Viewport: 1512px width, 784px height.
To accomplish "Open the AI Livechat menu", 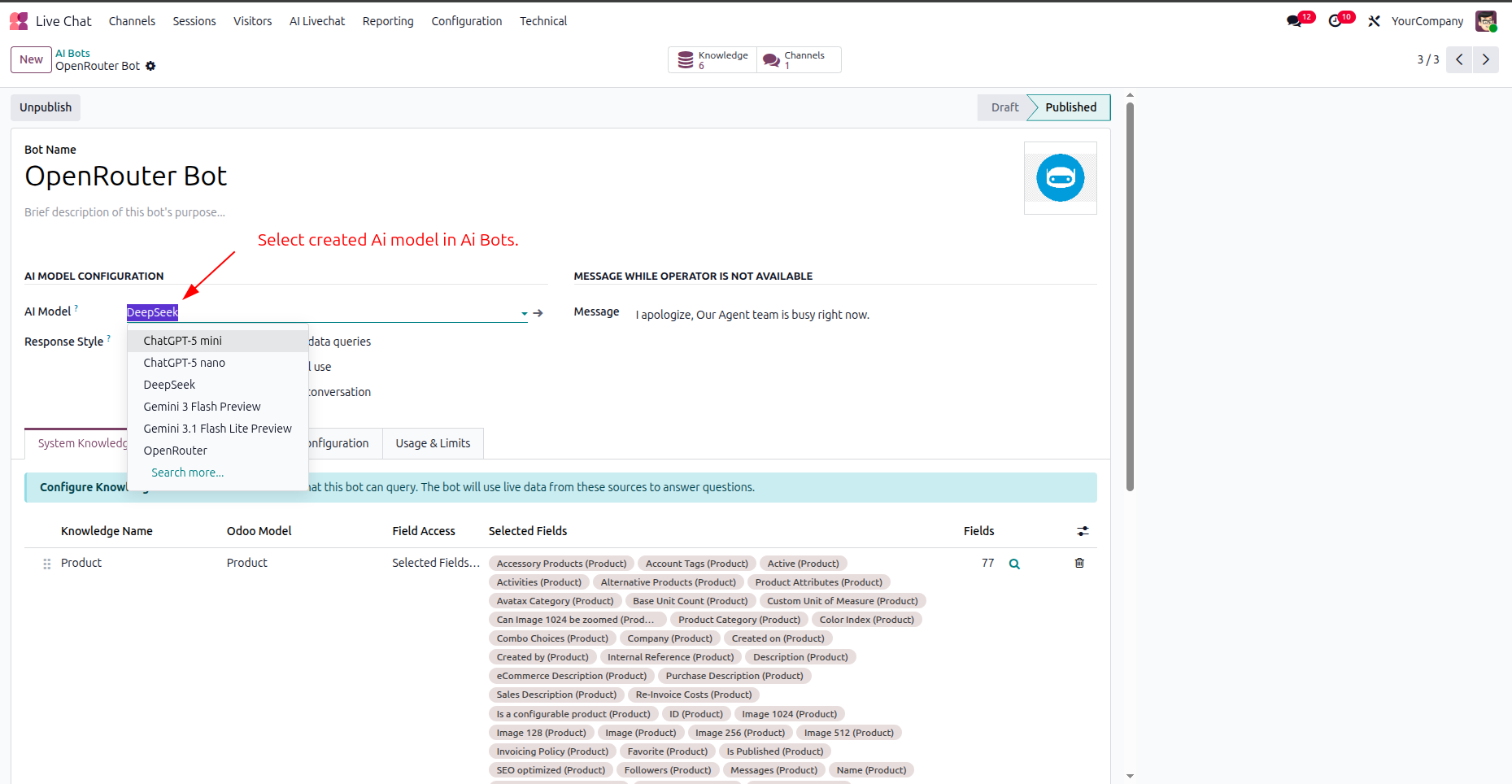I will pyautogui.click(x=317, y=21).
